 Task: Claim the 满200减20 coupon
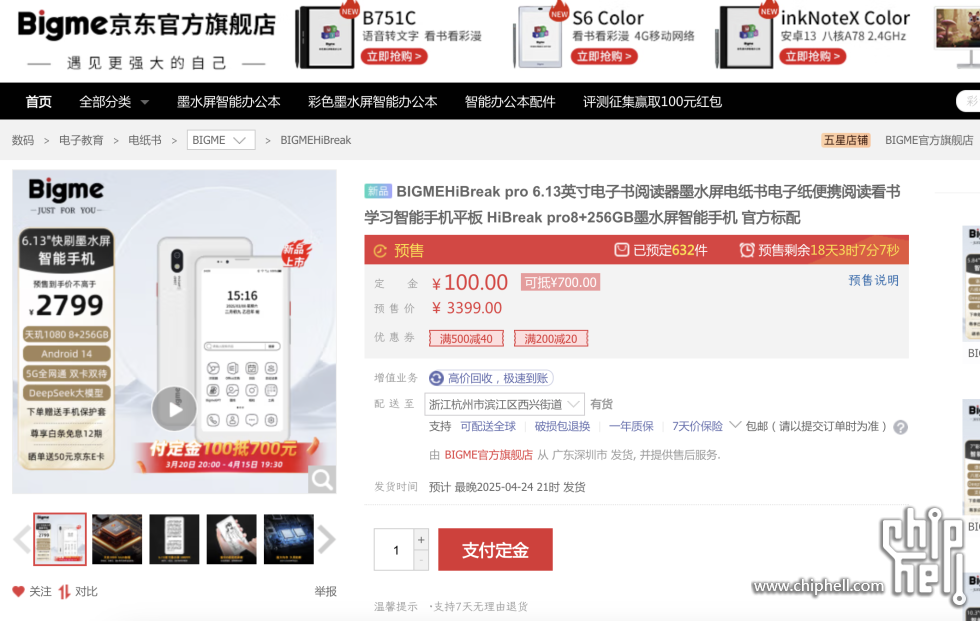(551, 339)
